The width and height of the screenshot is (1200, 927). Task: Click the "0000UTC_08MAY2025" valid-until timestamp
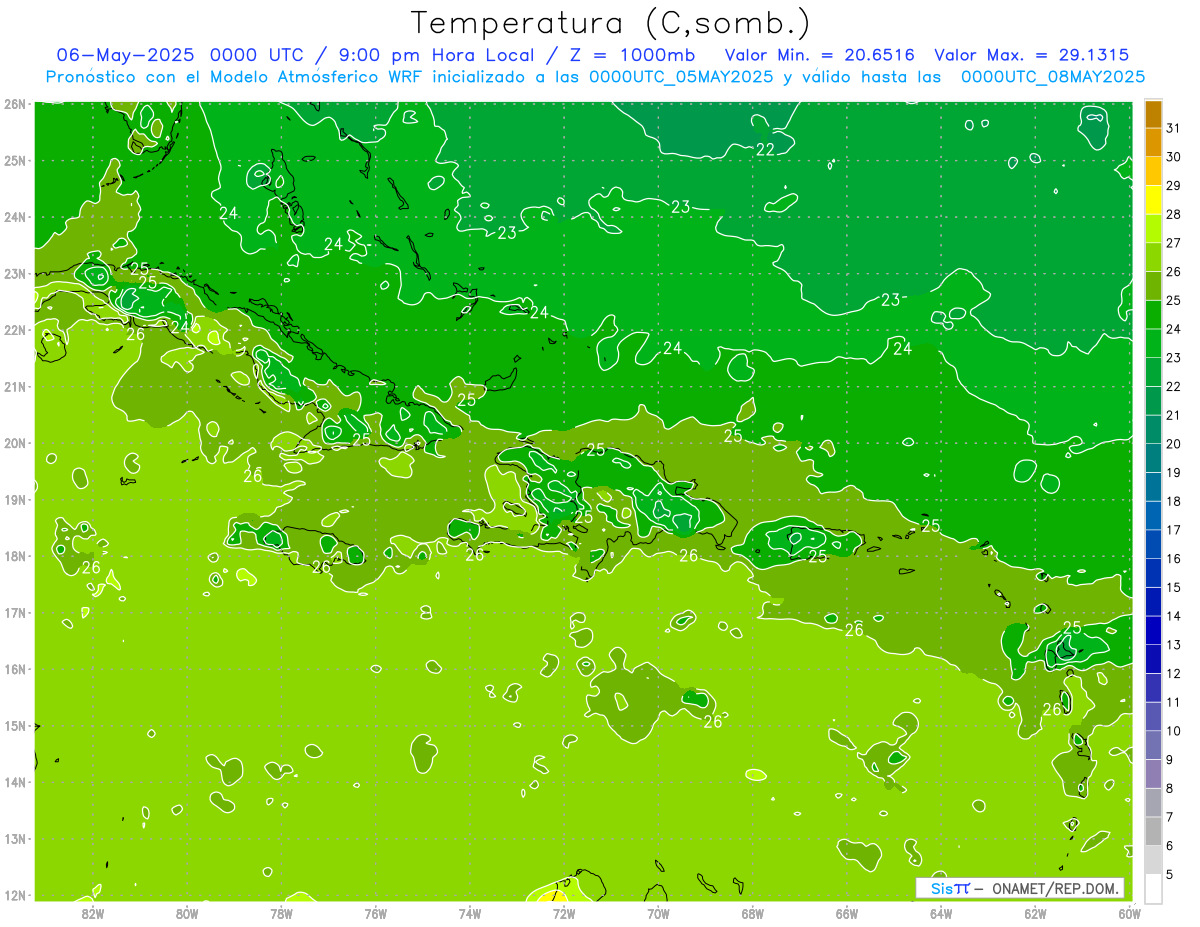click(1053, 76)
